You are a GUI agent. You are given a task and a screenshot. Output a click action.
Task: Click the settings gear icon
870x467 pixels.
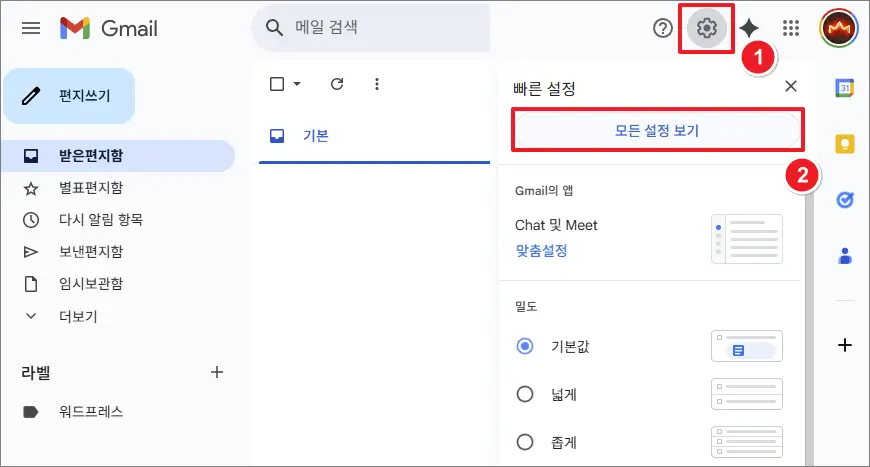coord(707,28)
